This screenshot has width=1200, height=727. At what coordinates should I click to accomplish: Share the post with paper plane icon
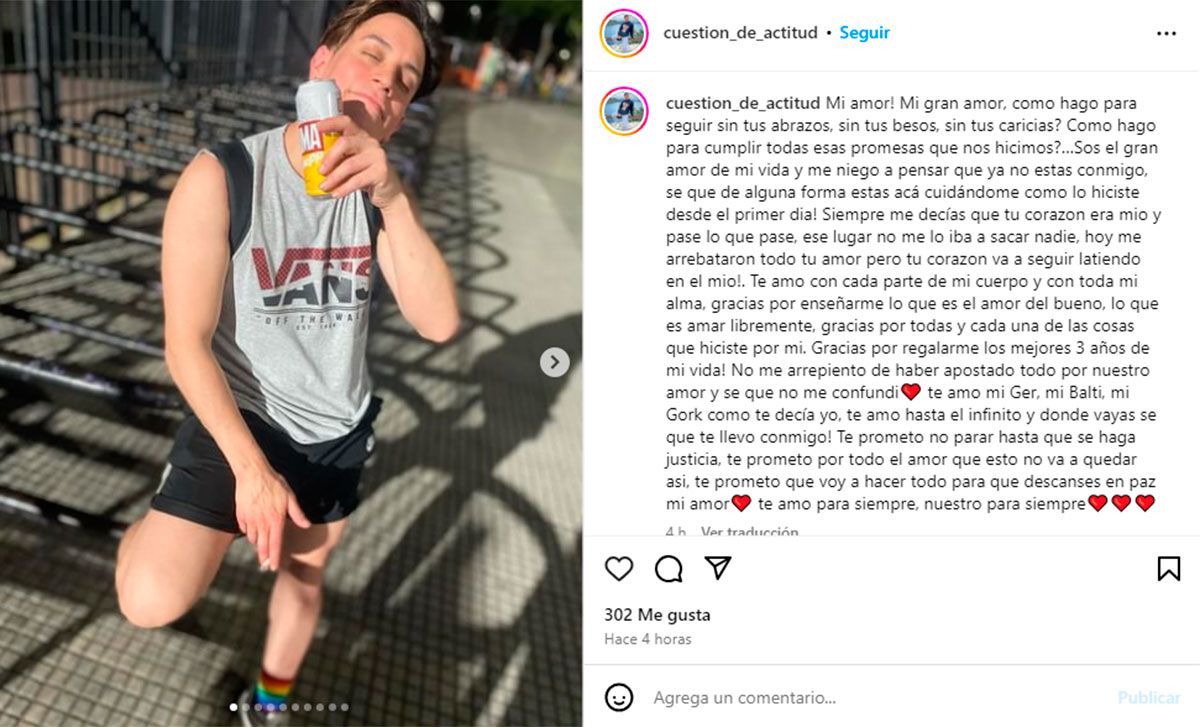[718, 569]
